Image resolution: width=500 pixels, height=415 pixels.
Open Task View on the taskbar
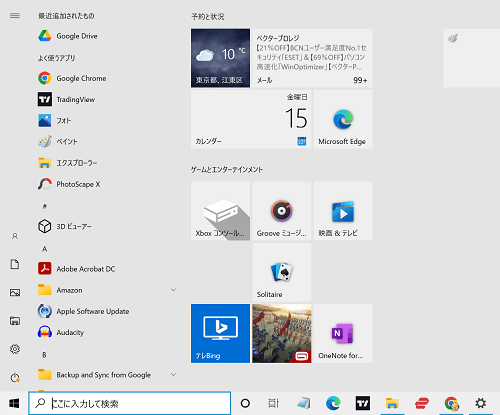point(274,403)
